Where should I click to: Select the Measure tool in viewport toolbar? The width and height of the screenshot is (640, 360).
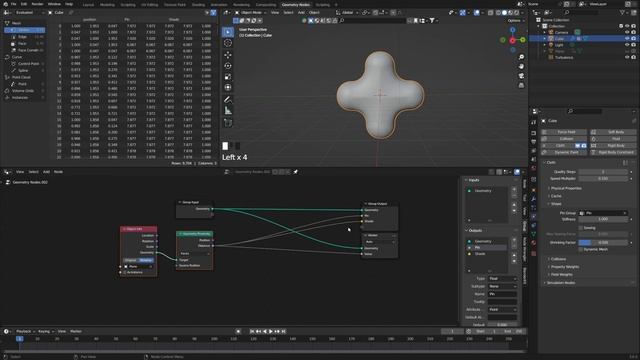[228, 110]
